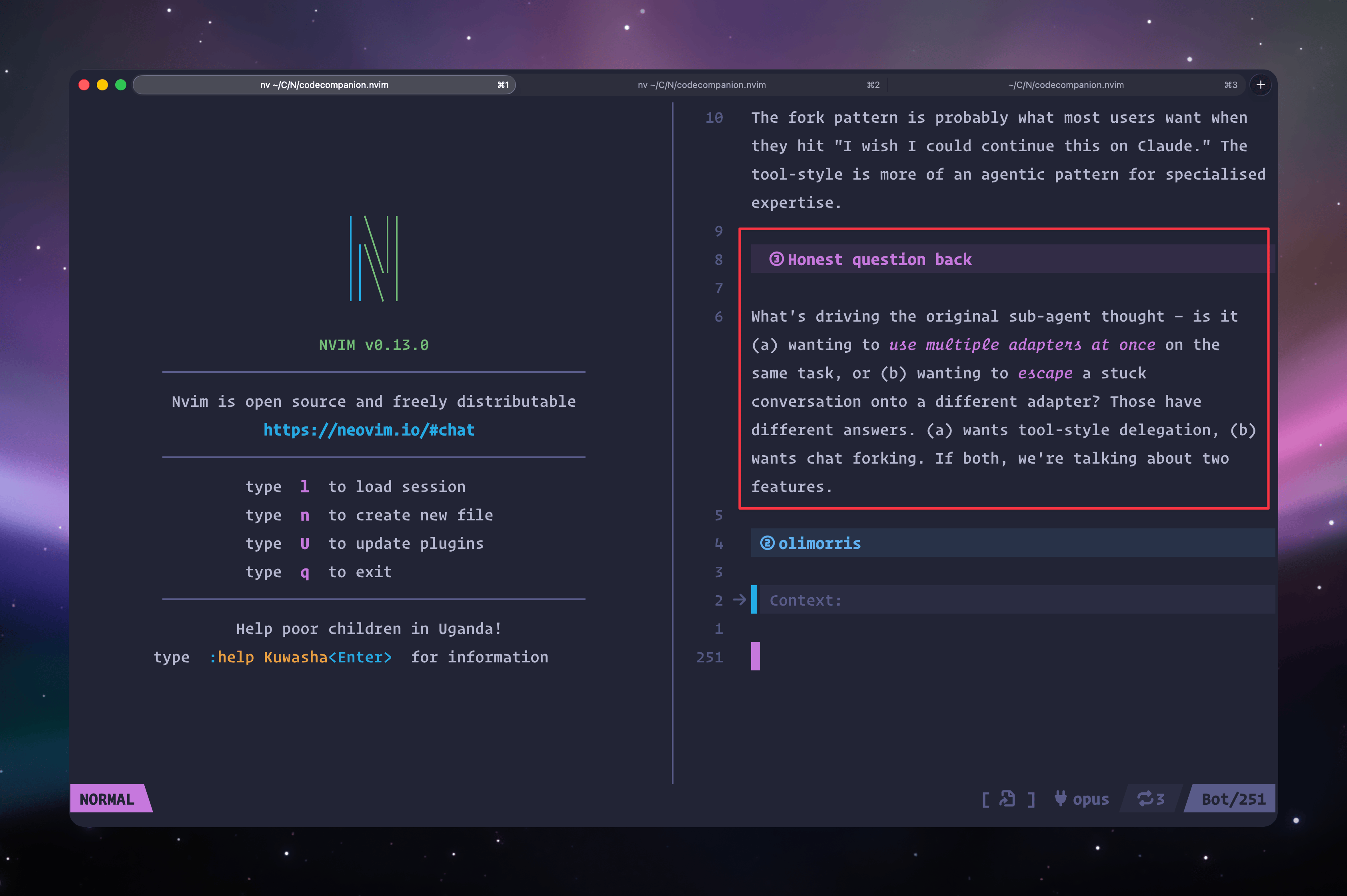This screenshot has height=896, width=1347.
Task: Click the 'Honest question back' heading
Action: tap(879, 260)
